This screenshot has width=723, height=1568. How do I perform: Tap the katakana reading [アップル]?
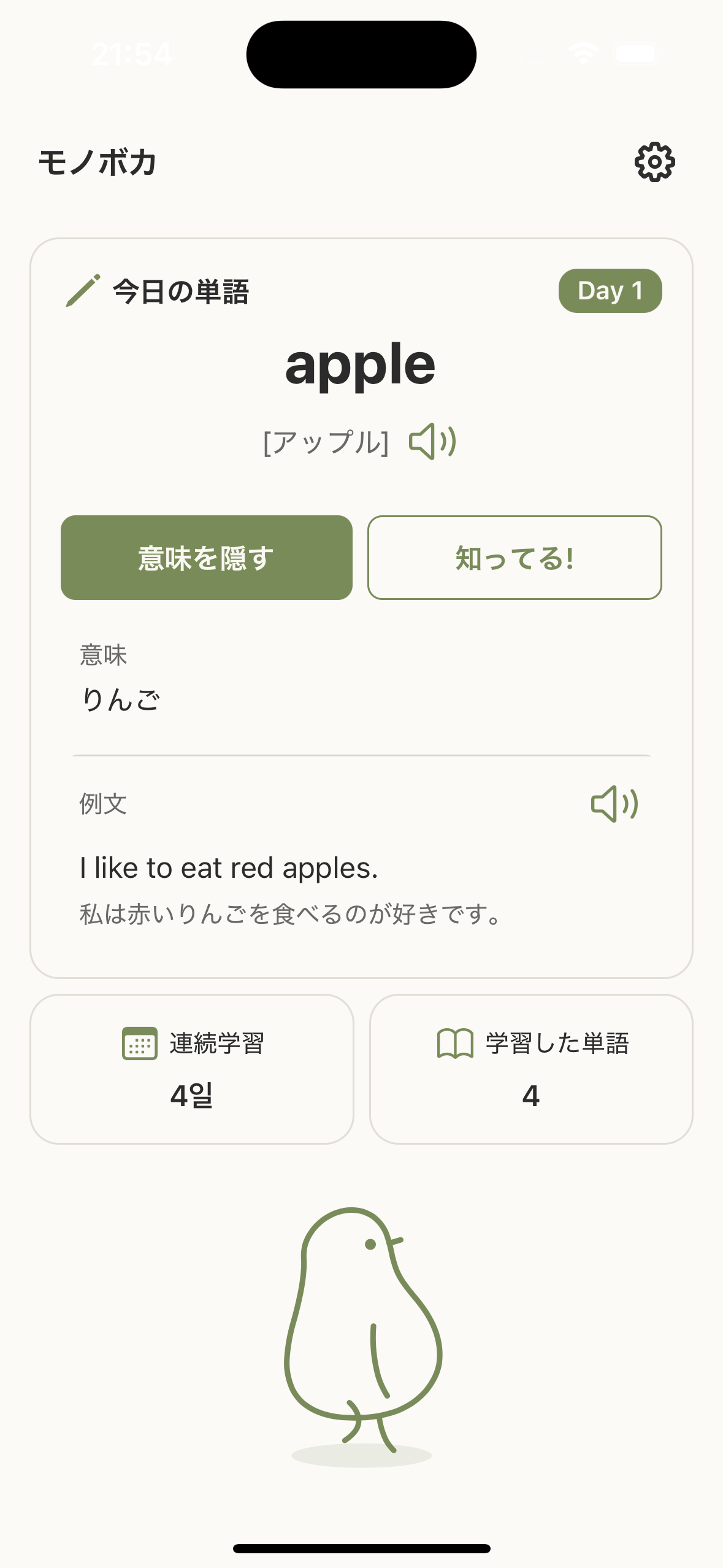(326, 442)
